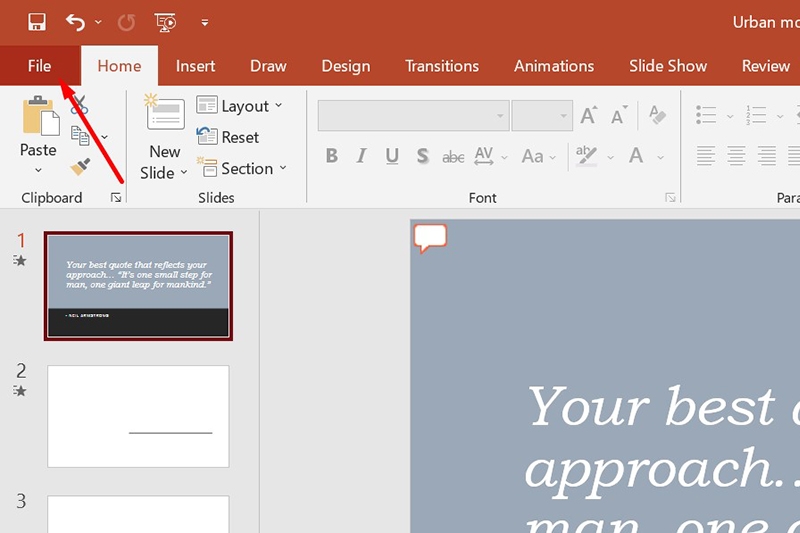Open the File tab
The width and height of the screenshot is (800, 533).
(39, 66)
